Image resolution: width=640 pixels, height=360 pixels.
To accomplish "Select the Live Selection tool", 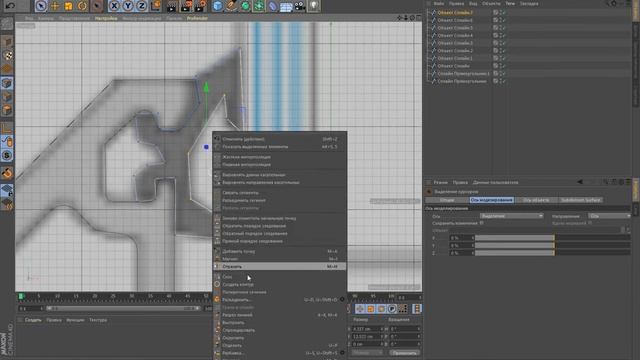I will click(41, 6).
